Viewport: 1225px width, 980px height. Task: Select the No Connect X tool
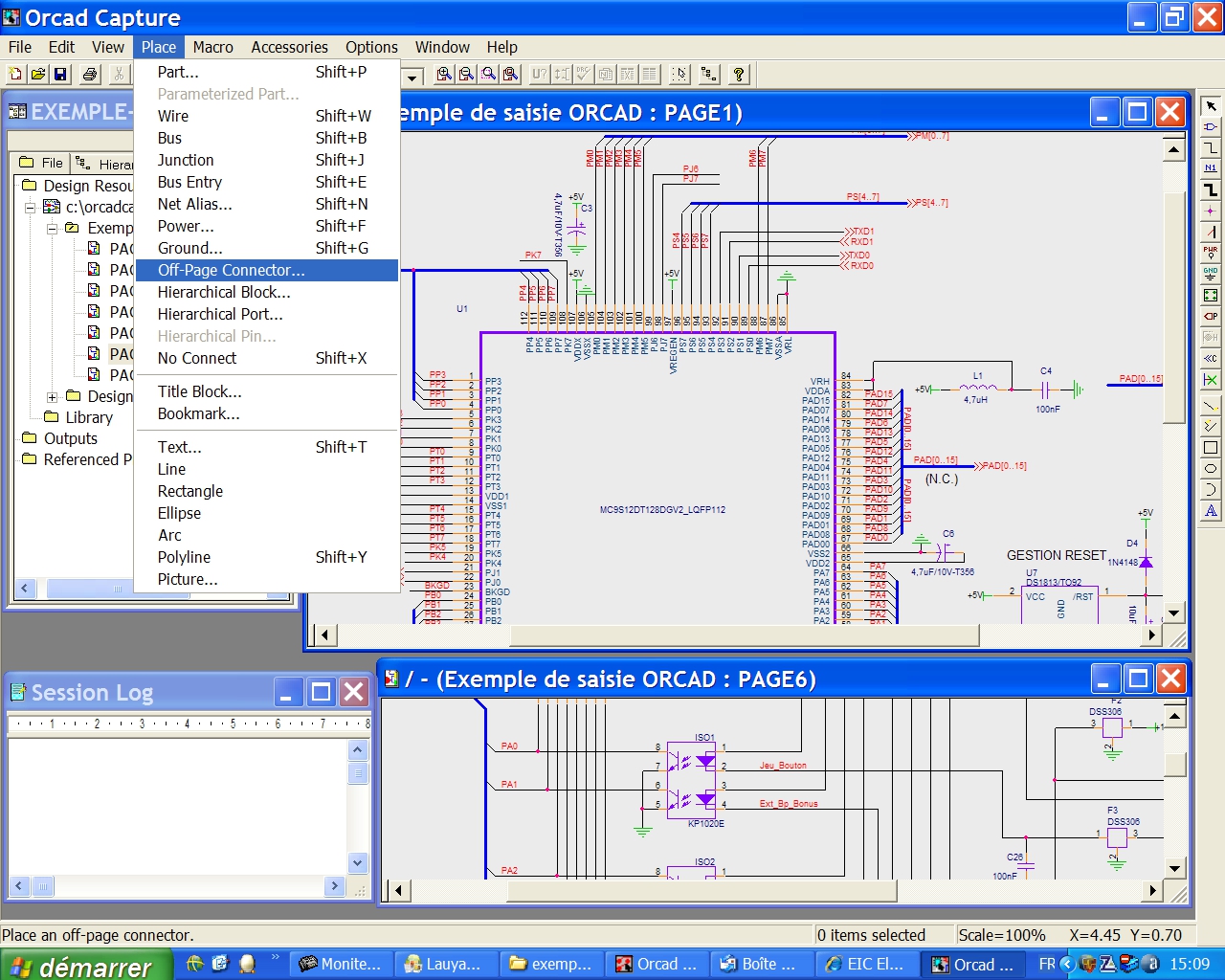pyautogui.click(x=1211, y=380)
